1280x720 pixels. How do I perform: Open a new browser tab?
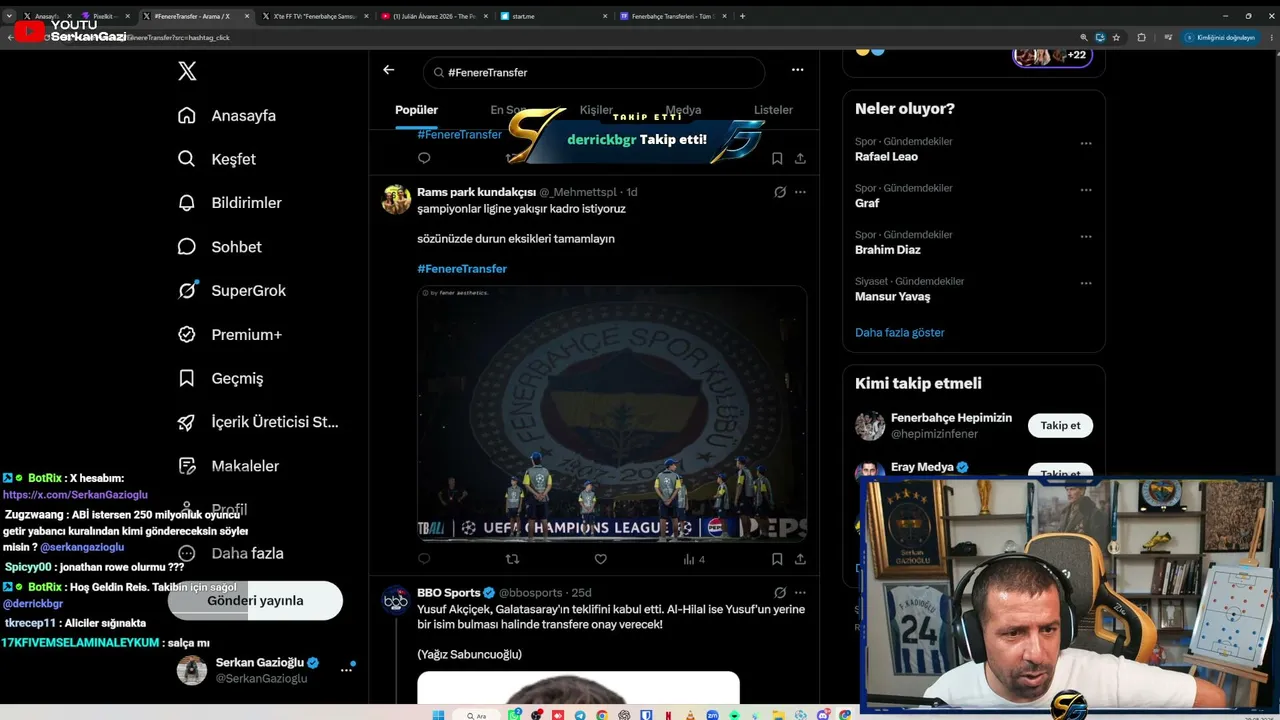coord(742,16)
